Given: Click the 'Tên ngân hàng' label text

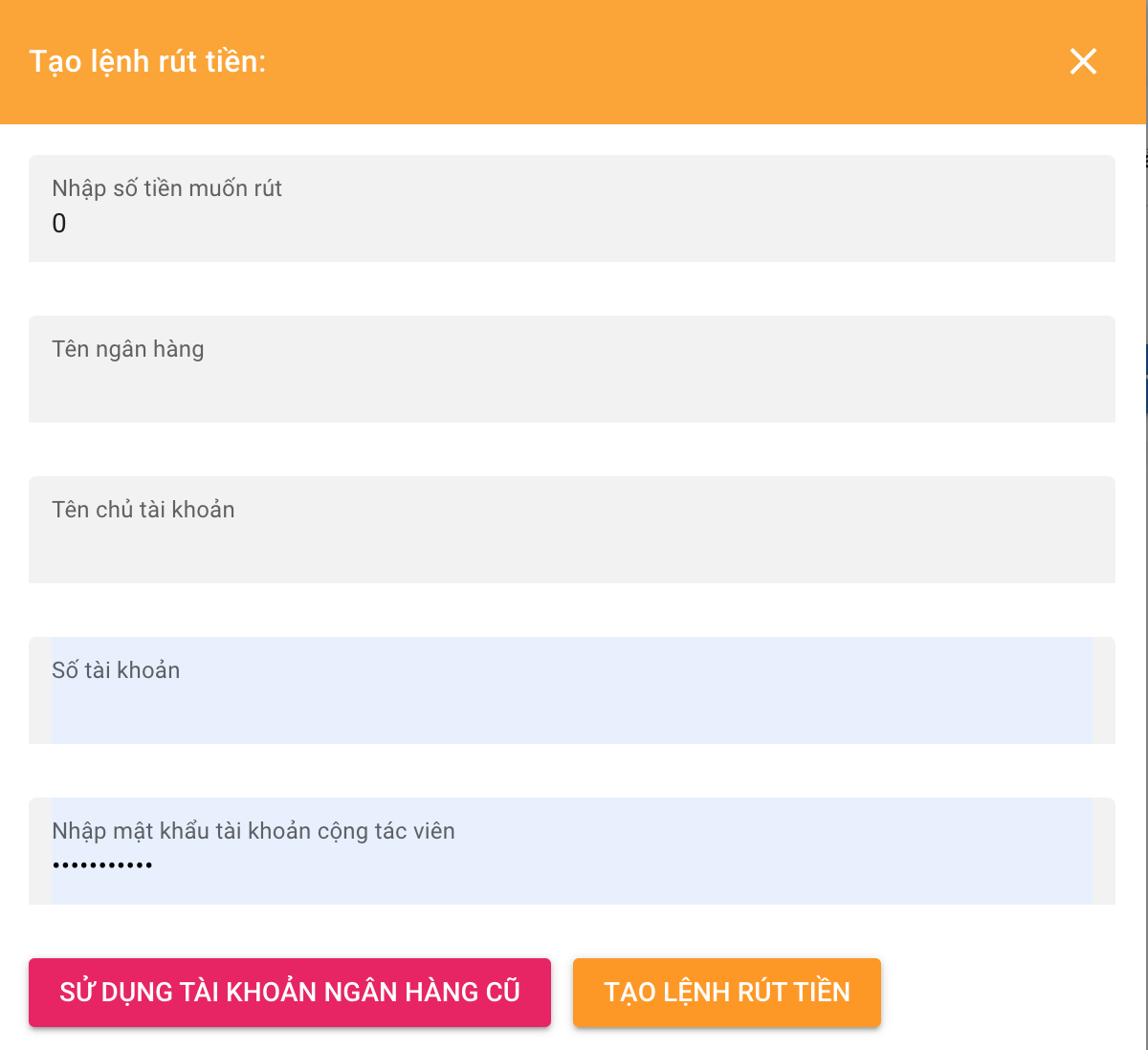Looking at the screenshot, I should (127, 349).
